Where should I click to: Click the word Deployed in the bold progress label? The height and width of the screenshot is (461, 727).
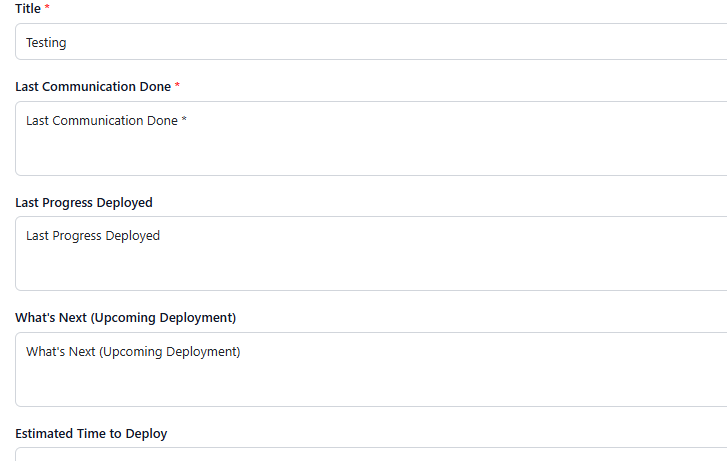click(x=125, y=203)
